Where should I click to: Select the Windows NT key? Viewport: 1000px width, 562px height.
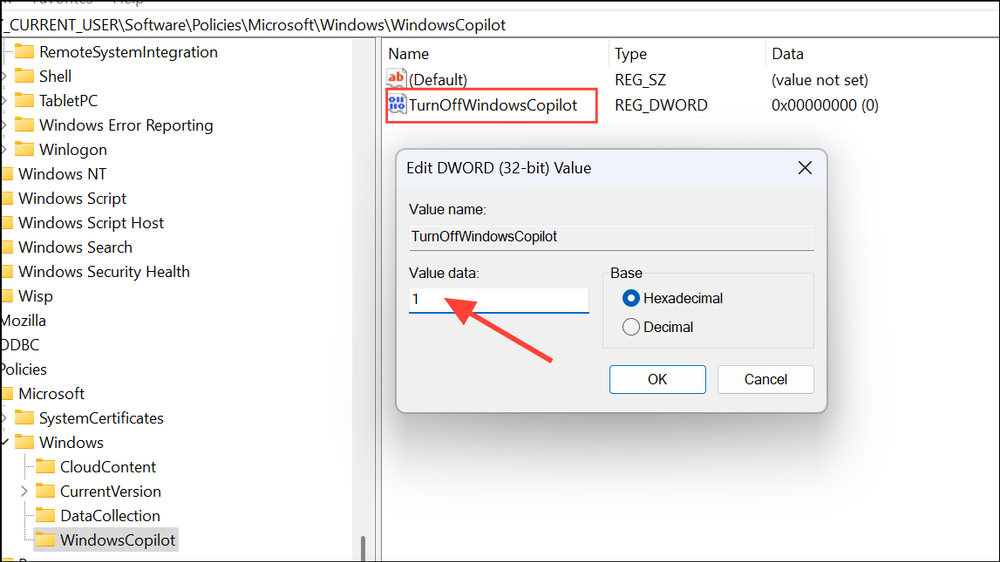click(x=62, y=174)
